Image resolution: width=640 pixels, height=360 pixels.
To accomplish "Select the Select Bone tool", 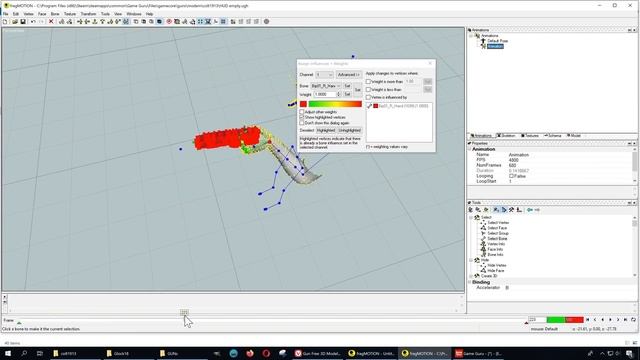I will tap(497, 238).
